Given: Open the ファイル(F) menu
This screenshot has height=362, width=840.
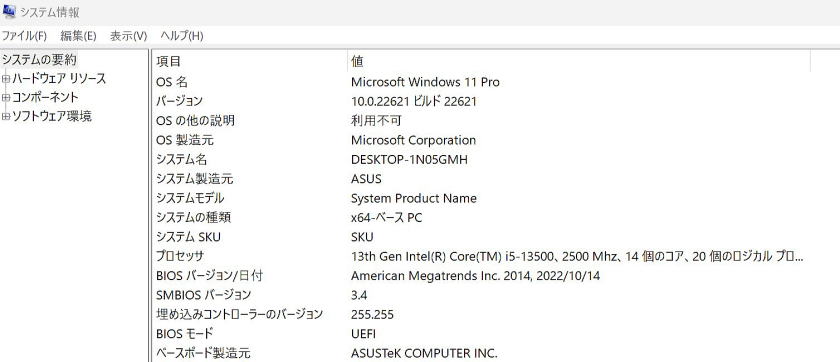Looking at the screenshot, I should click(24, 36).
